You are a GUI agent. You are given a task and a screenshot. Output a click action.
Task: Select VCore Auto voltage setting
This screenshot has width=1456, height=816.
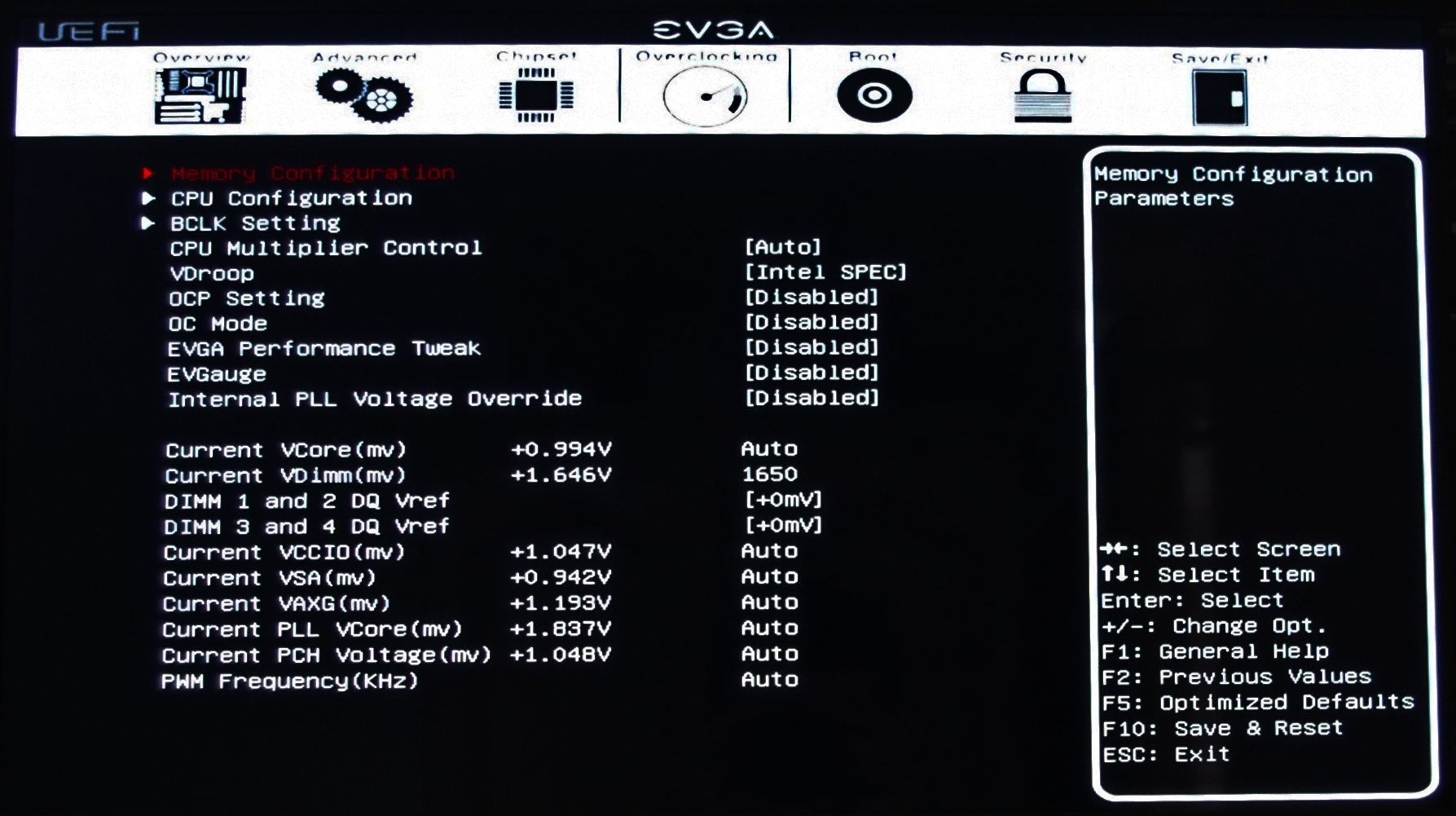769,449
